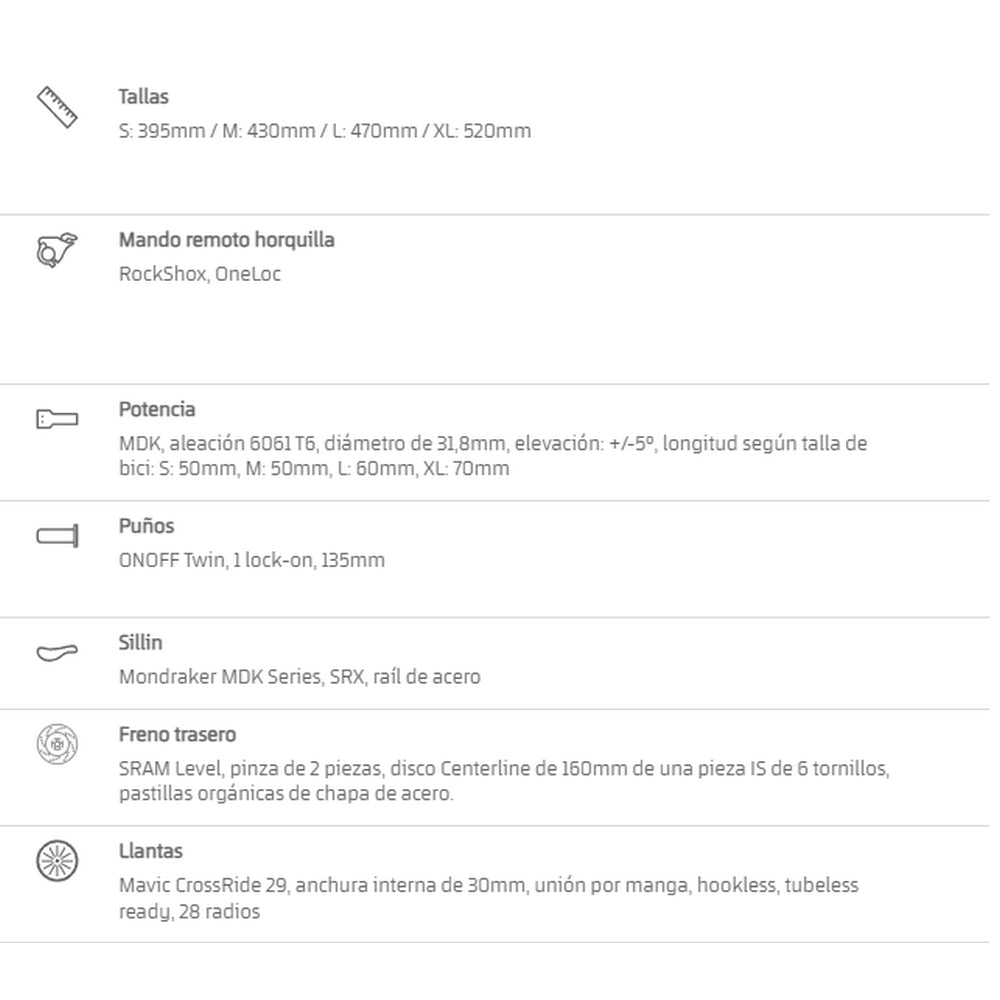The width and height of the screenshot is (1000, 1000).
Task: Click the saddle icon beside Sillin
Action: [57, 652]
